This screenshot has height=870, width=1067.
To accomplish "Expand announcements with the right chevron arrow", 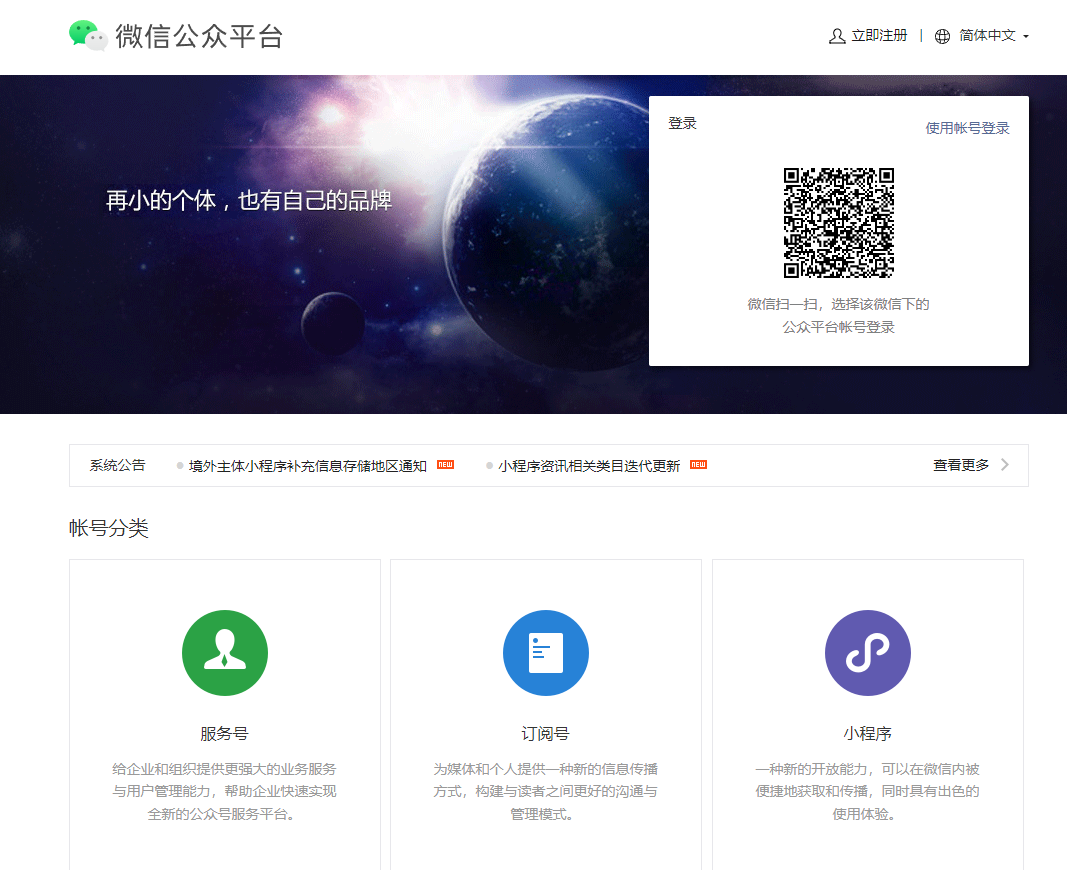I will (1005, 465).
